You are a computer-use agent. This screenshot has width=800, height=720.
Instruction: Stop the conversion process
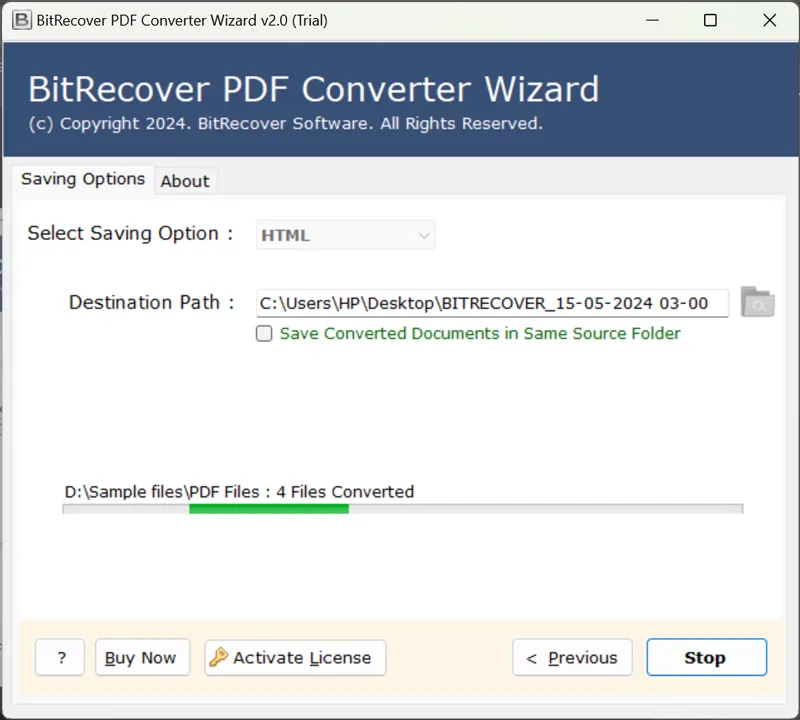tap(706, 657)
